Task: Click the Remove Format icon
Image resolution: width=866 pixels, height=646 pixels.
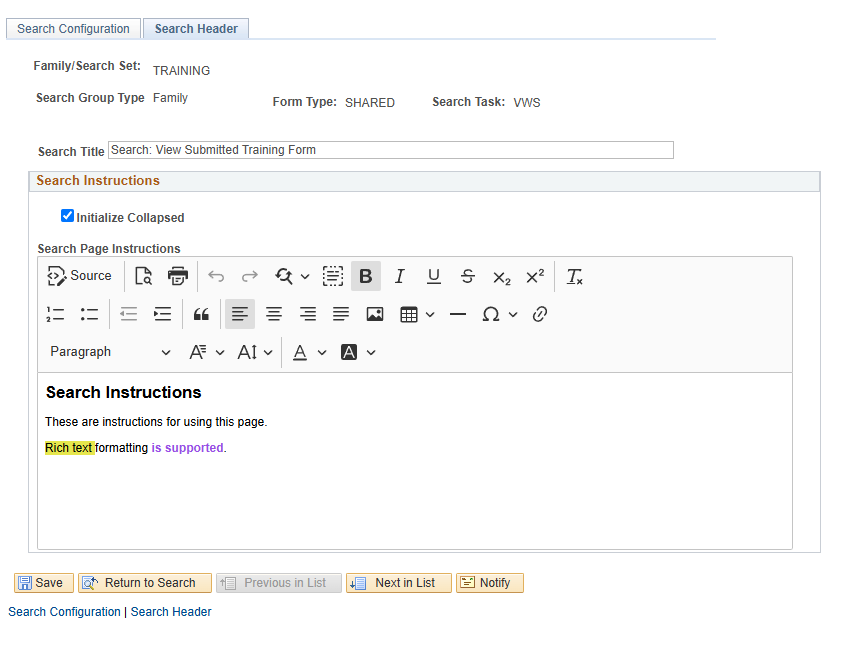Action: tap(574, 276)
